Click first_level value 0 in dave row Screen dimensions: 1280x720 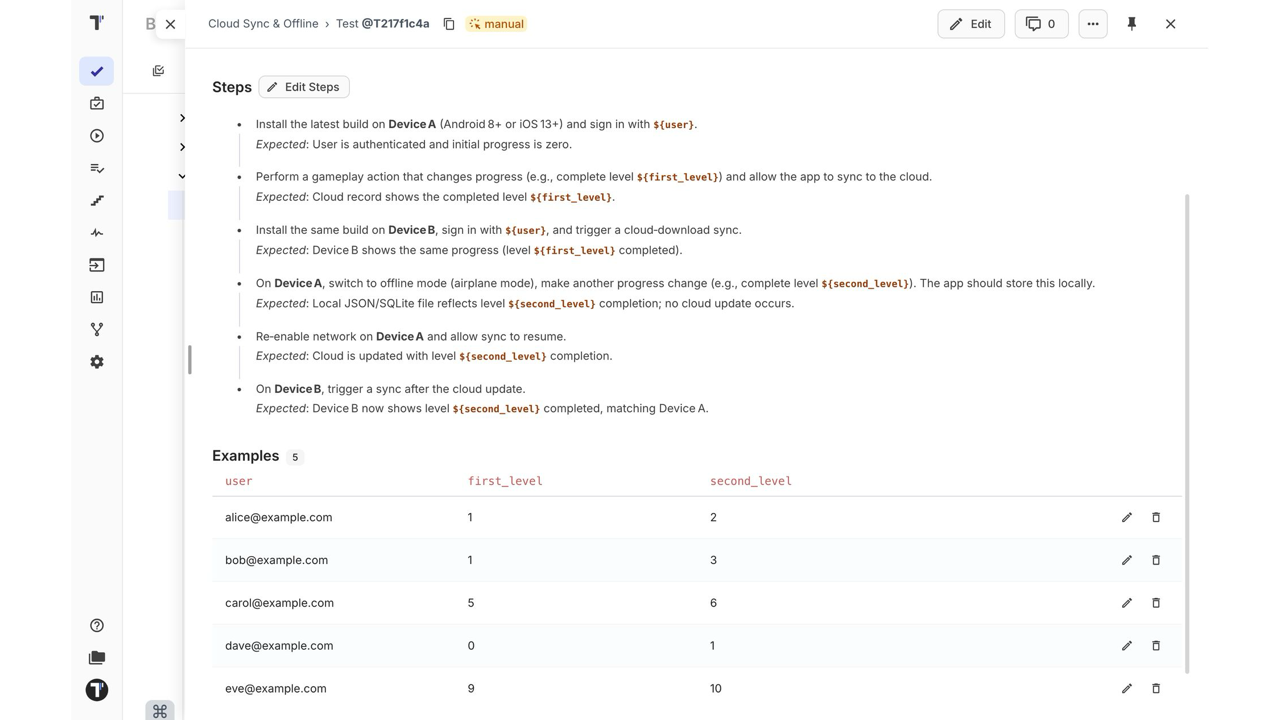471,646
